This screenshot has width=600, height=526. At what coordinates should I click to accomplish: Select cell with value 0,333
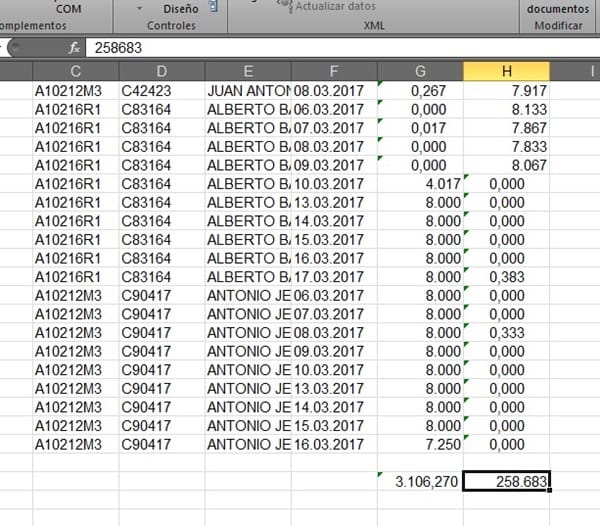point(506,333)
